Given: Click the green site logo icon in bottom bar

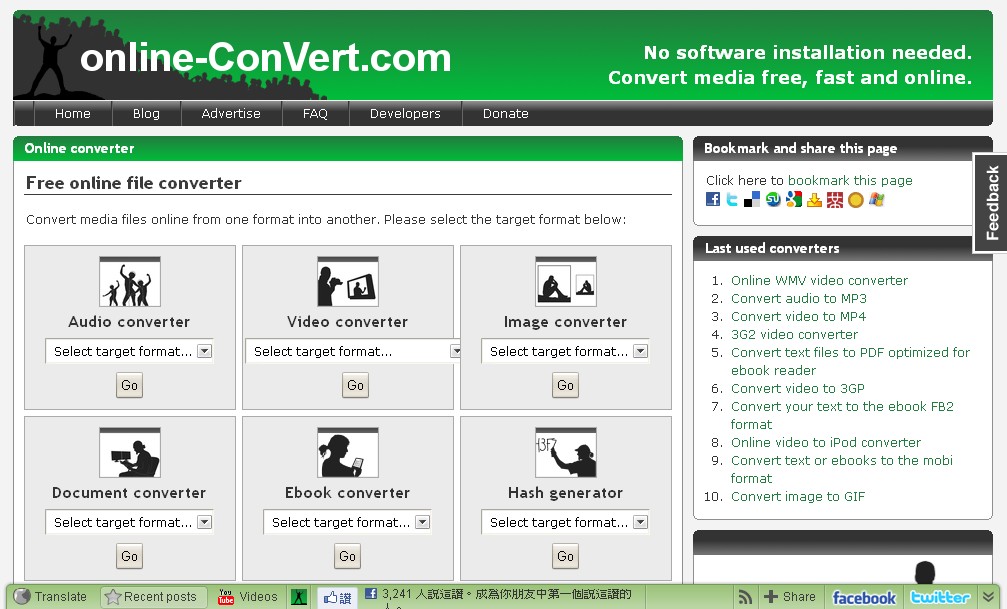Looking at the screenshot, I should [299, 597].
